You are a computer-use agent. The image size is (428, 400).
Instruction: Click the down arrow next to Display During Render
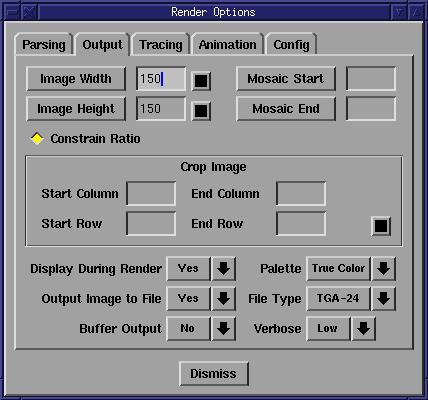point(223,268)
